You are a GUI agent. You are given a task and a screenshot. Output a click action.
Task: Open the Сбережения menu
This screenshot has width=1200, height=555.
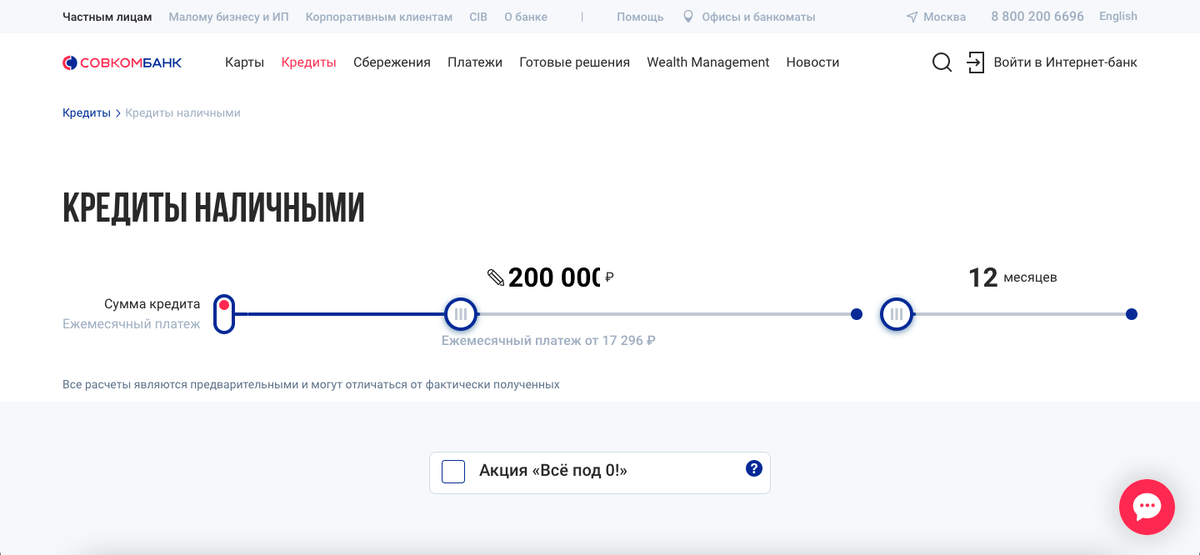(392, 62)
